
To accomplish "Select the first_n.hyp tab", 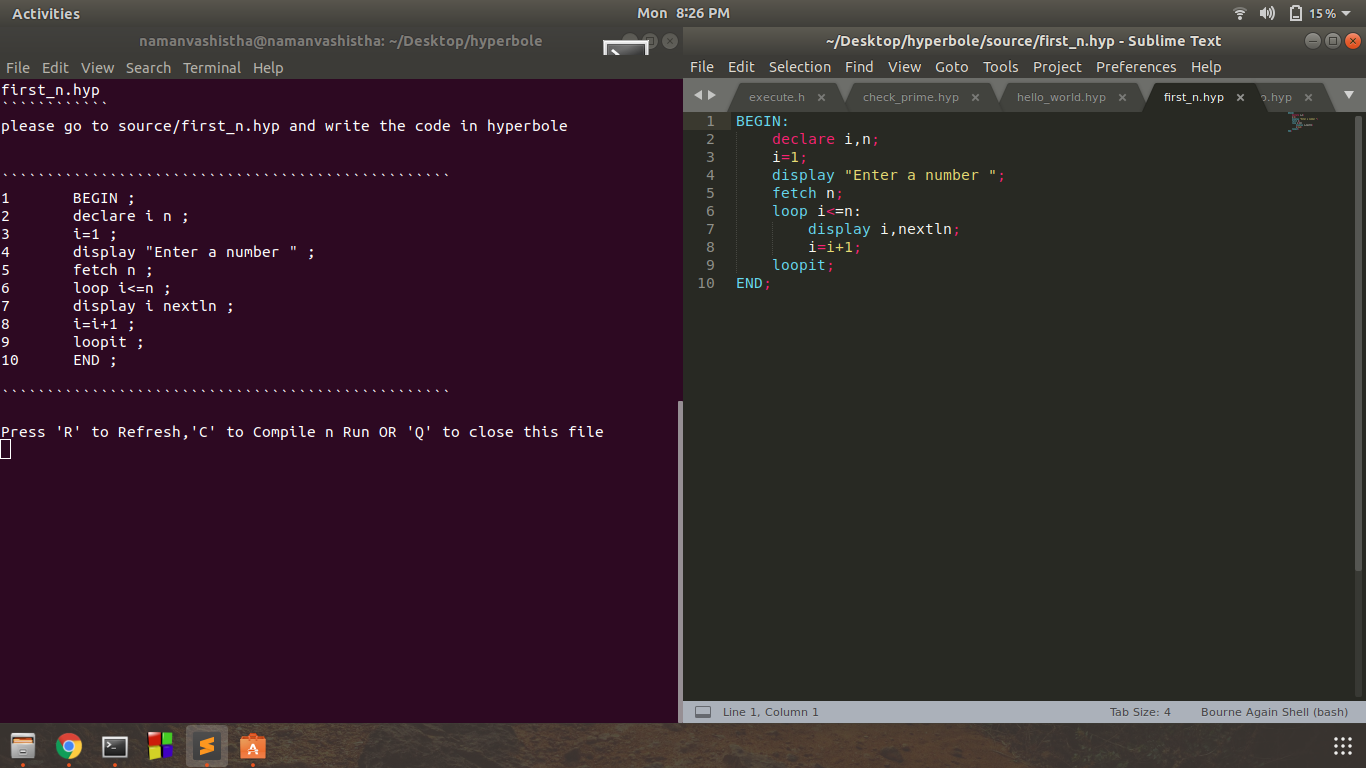I will click(x=1194, y=97).
